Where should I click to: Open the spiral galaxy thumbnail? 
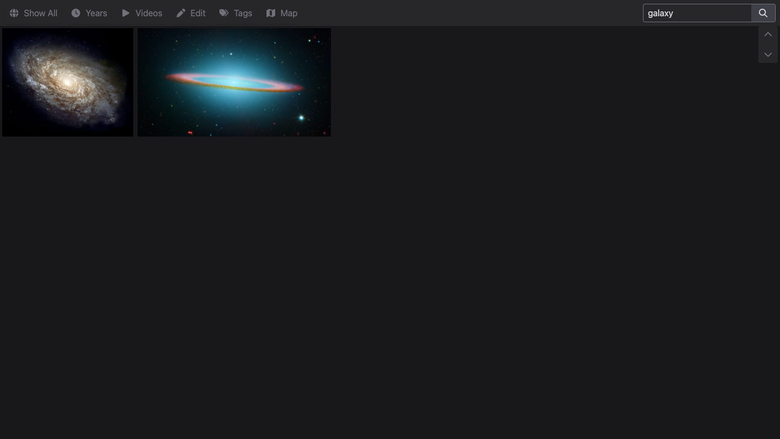[x=68, y=82]
